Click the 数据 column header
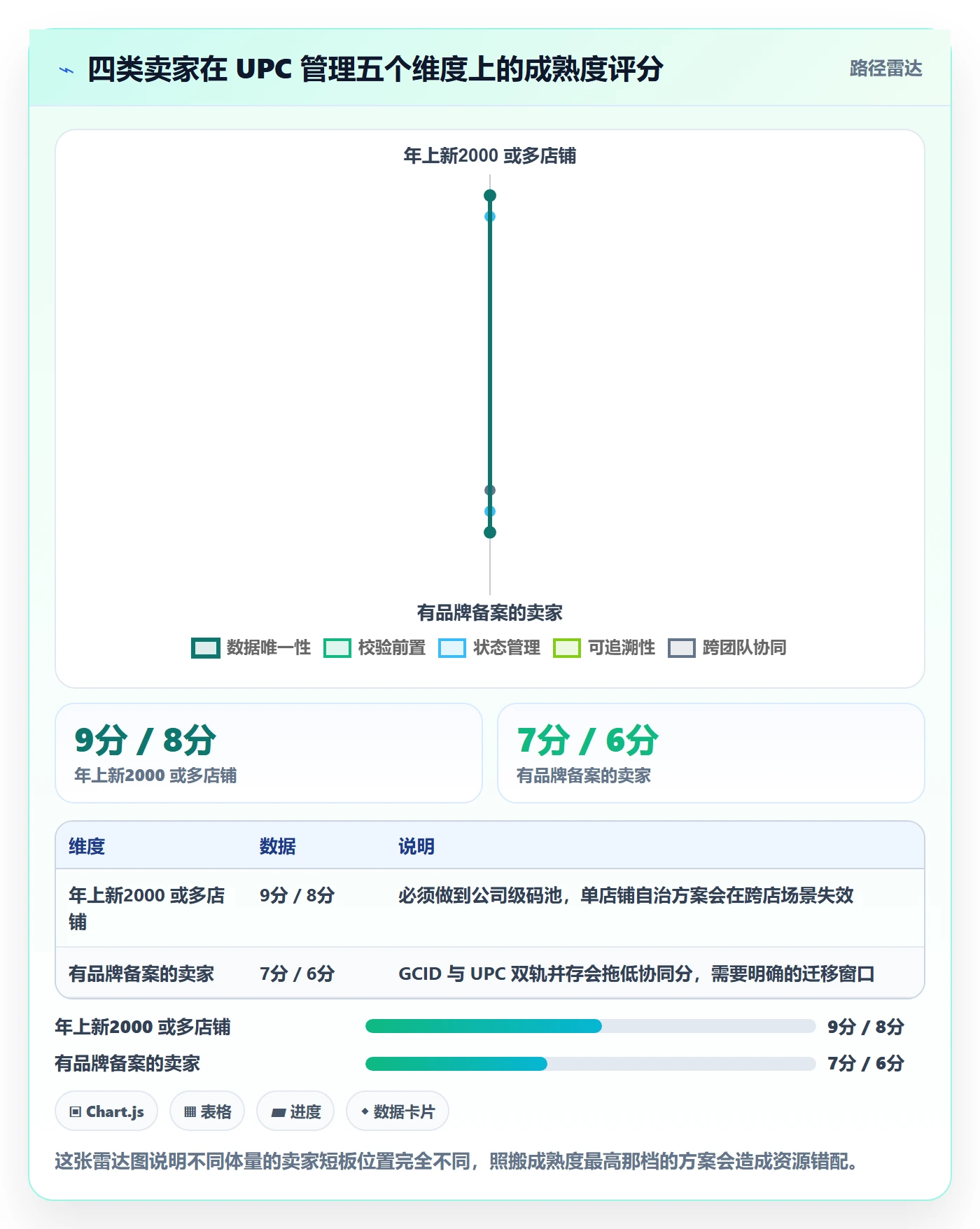980x1229 pixels. point(278,847)
